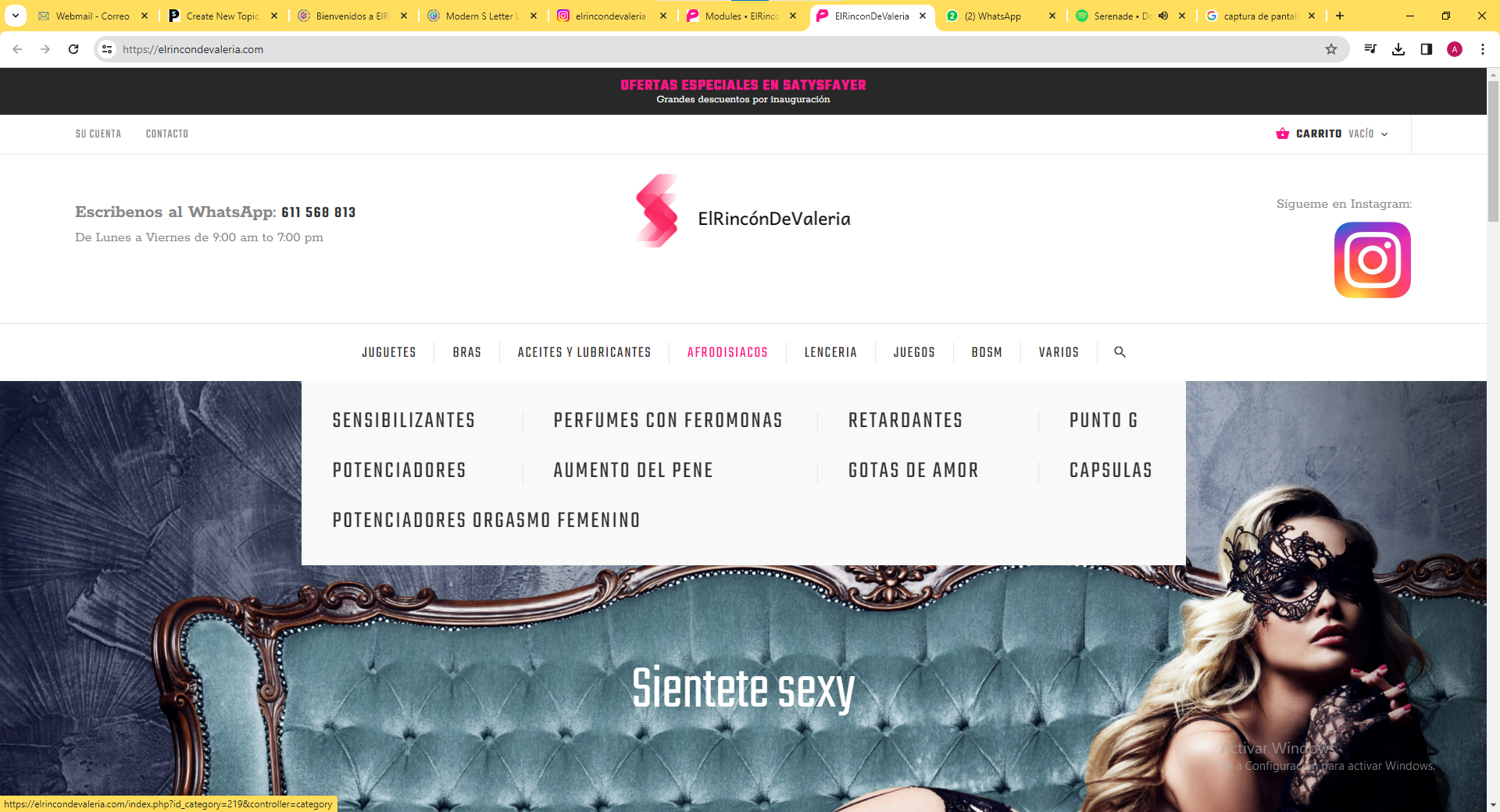Screen dimensions: 1500x812
Task: Reload the current page
Action: (73, 49)
